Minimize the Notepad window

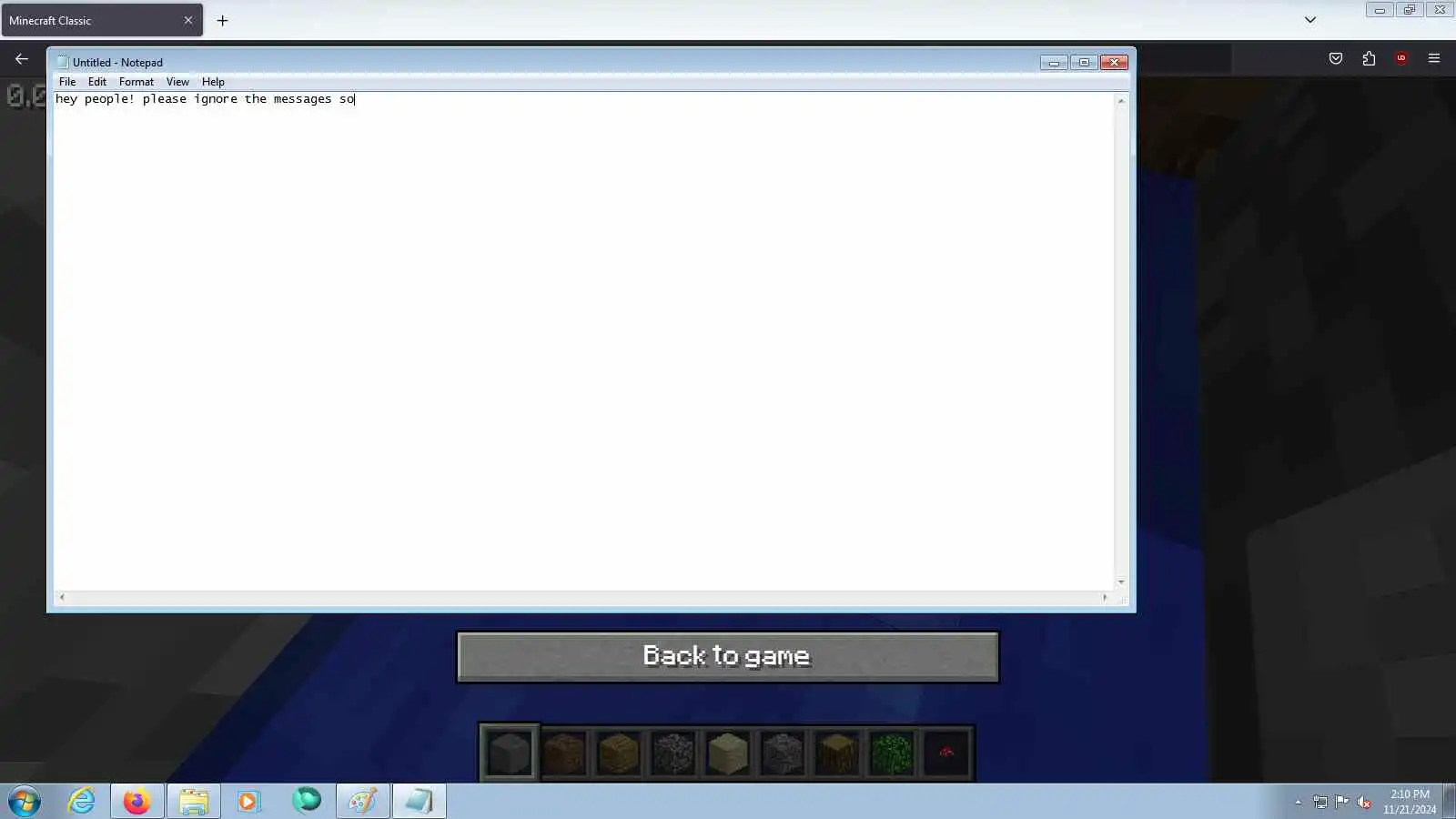point(1054,62)
